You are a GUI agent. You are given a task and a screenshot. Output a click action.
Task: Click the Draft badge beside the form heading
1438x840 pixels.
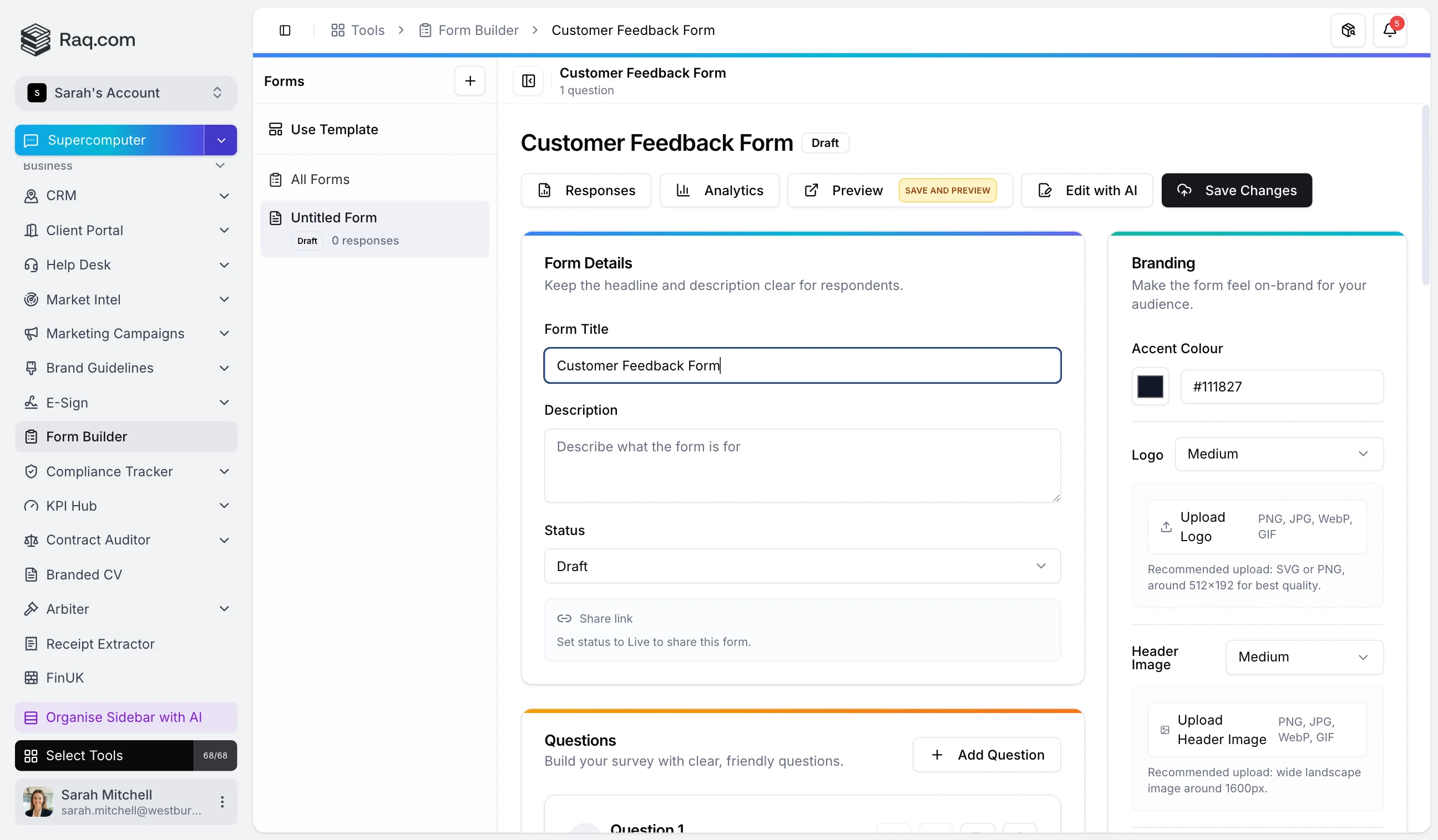coord(824,143)
